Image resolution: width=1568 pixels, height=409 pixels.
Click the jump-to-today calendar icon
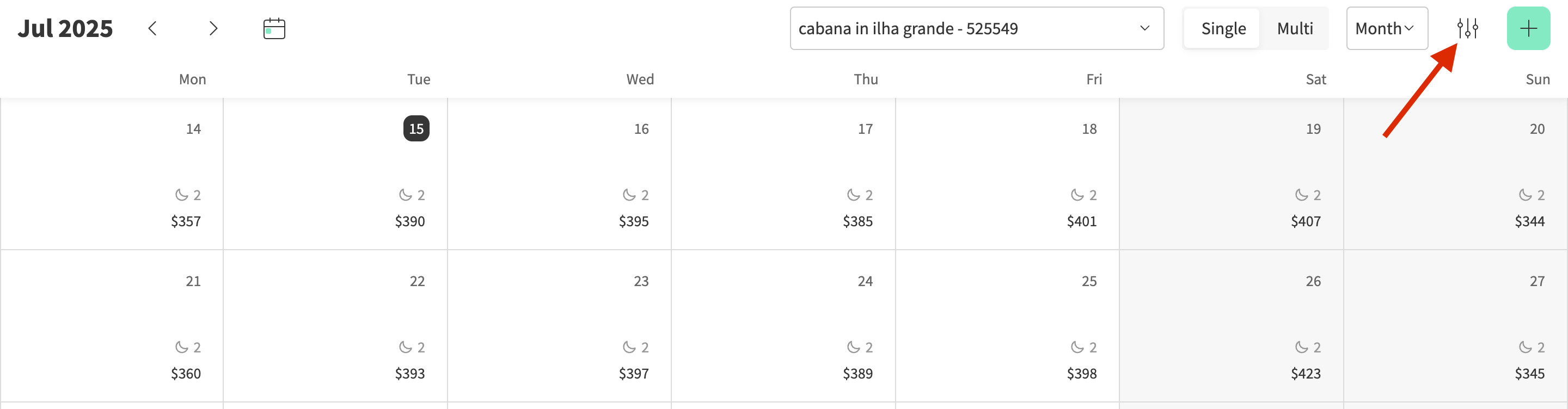(274, 29)
